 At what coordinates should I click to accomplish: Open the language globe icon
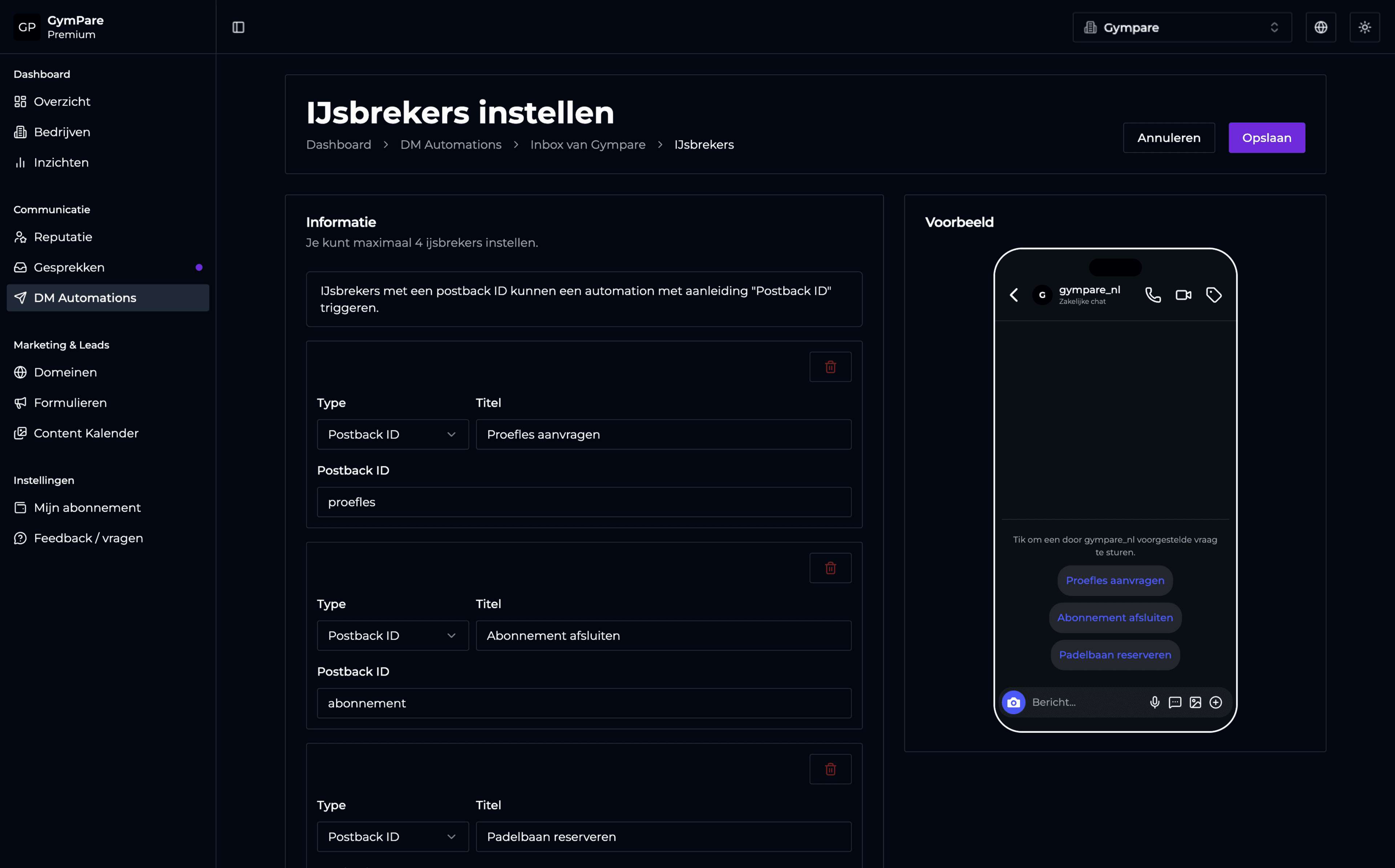[1321, 27]
